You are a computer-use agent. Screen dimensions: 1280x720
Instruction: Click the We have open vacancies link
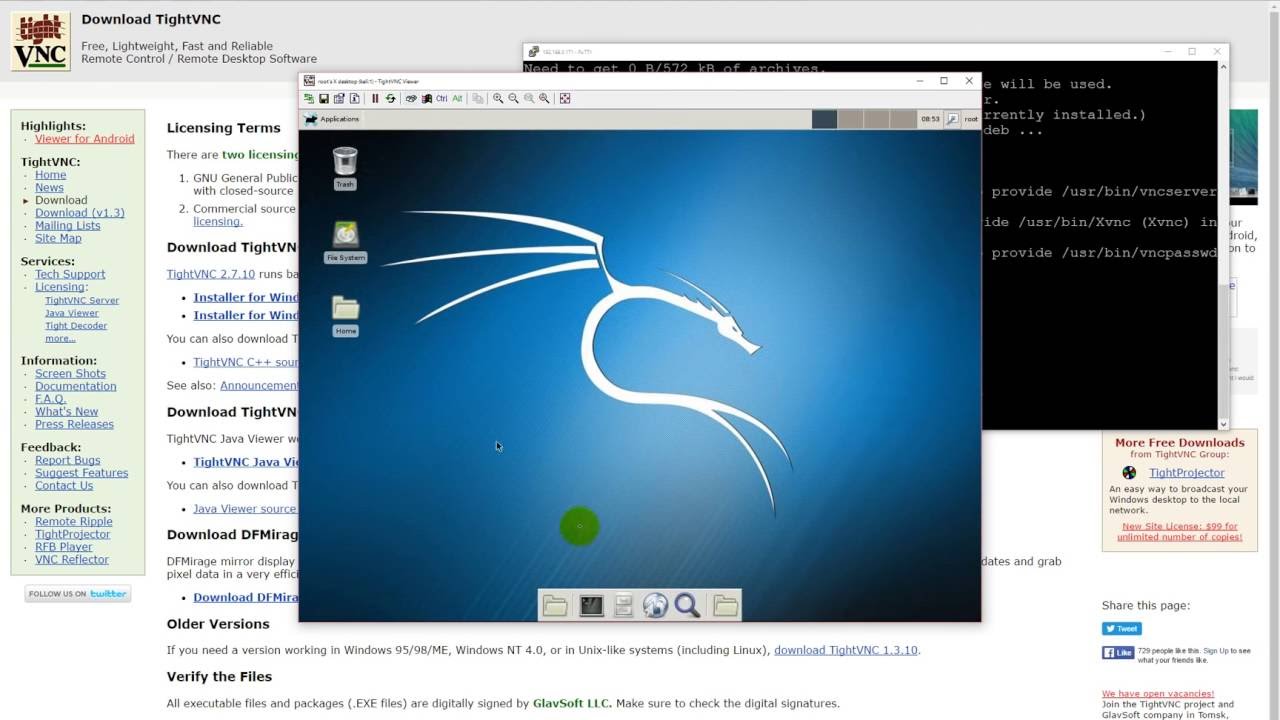1158,693
